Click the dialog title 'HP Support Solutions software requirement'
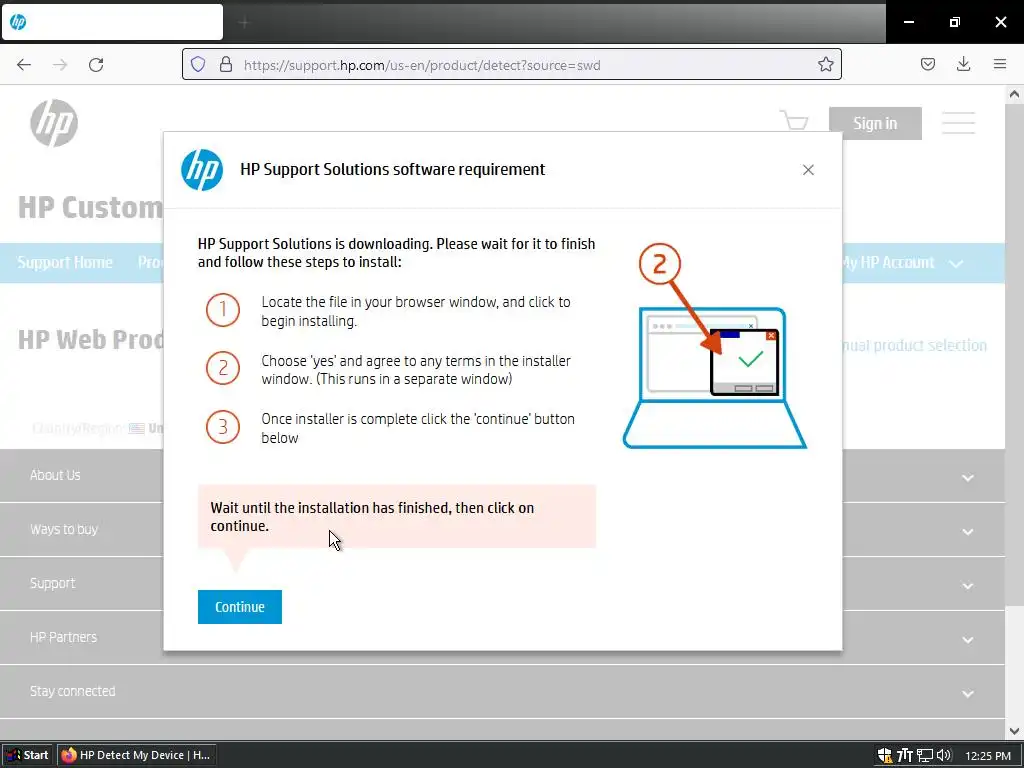This screenshot has height=768, width=1024. point(392,169)
